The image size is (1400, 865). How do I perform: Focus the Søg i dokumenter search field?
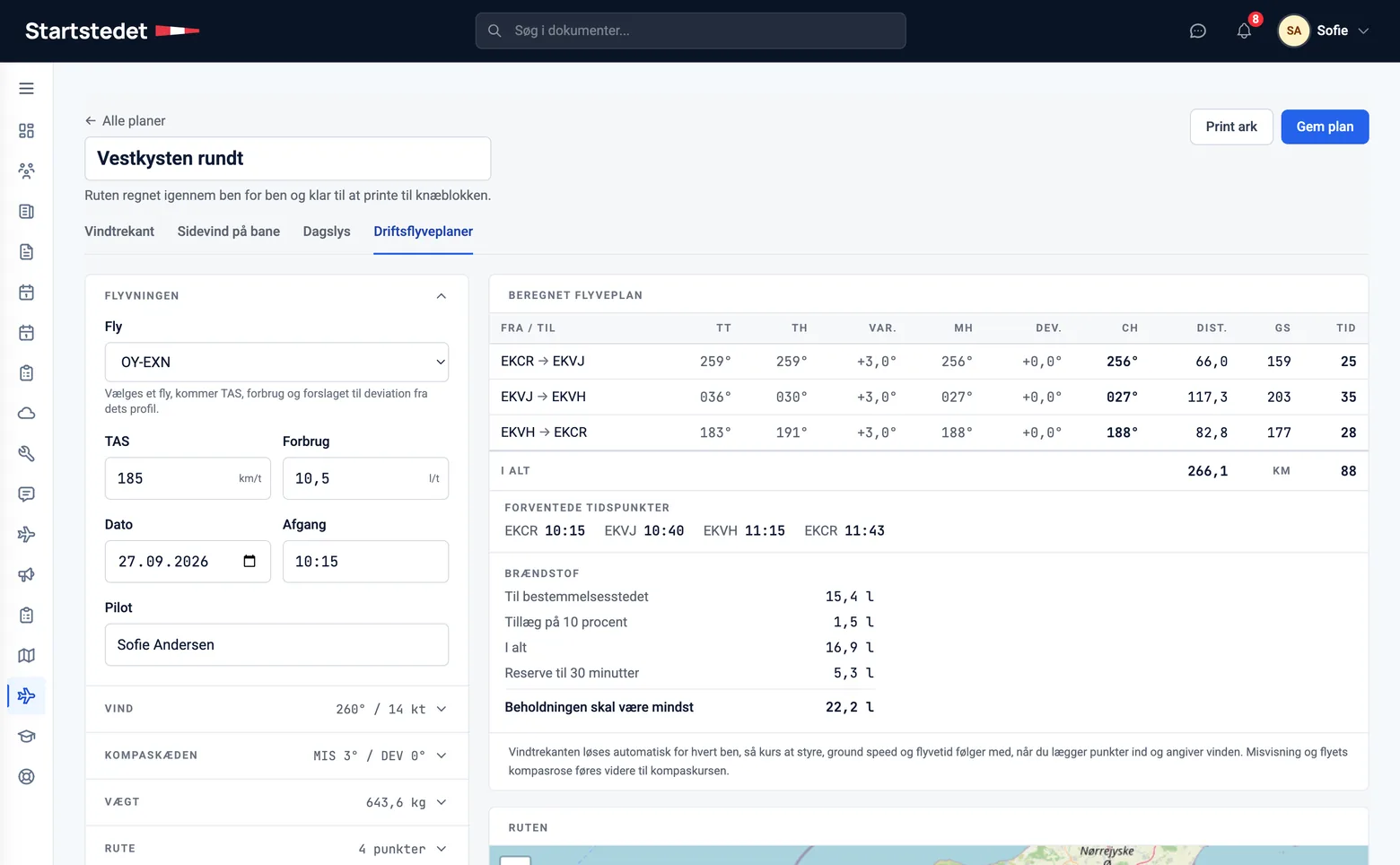[x=691, y=31]
